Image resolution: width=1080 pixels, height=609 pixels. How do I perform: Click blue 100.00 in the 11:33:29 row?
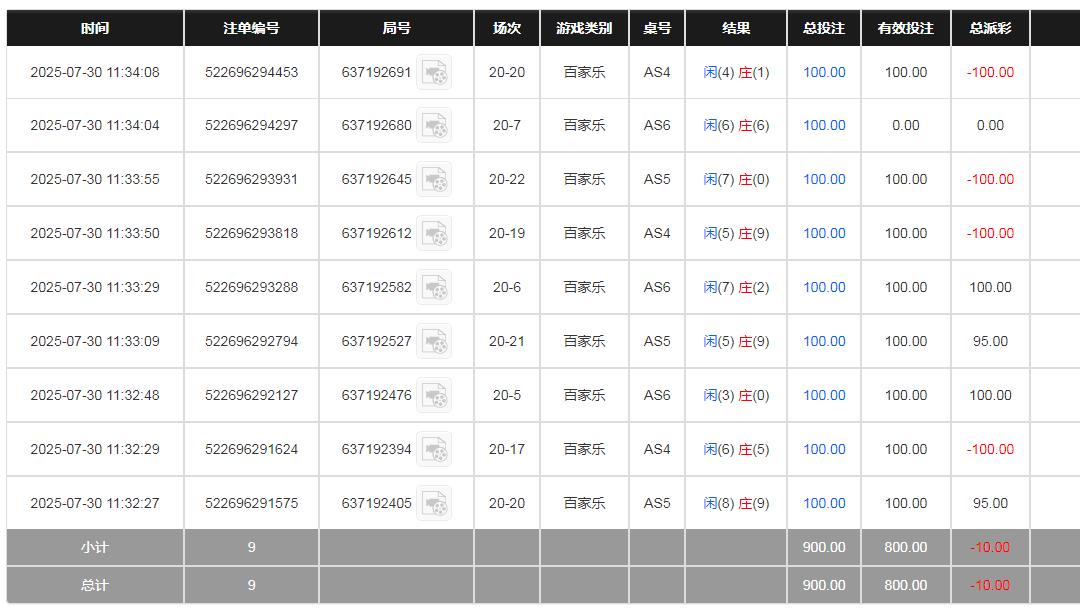pos(824,288)
